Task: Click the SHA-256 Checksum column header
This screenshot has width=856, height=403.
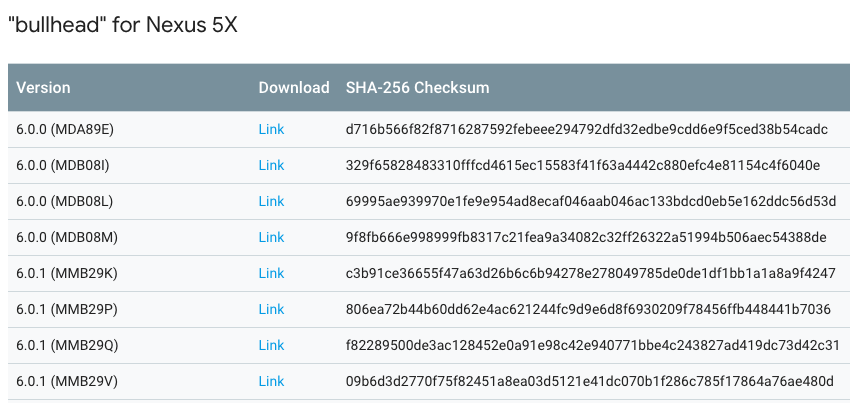Action: coord(417,87)
